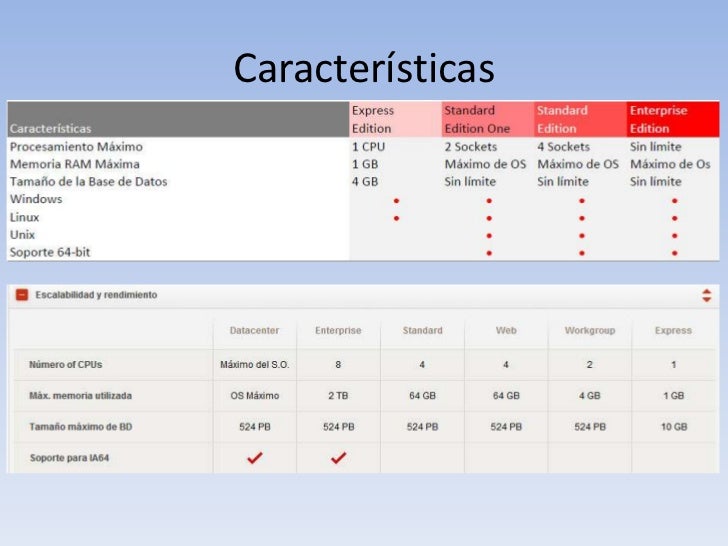This screenshot has width=728, height=546.
Task: Click the Enterprise Edition dot in Linux row
Action: 675,218
